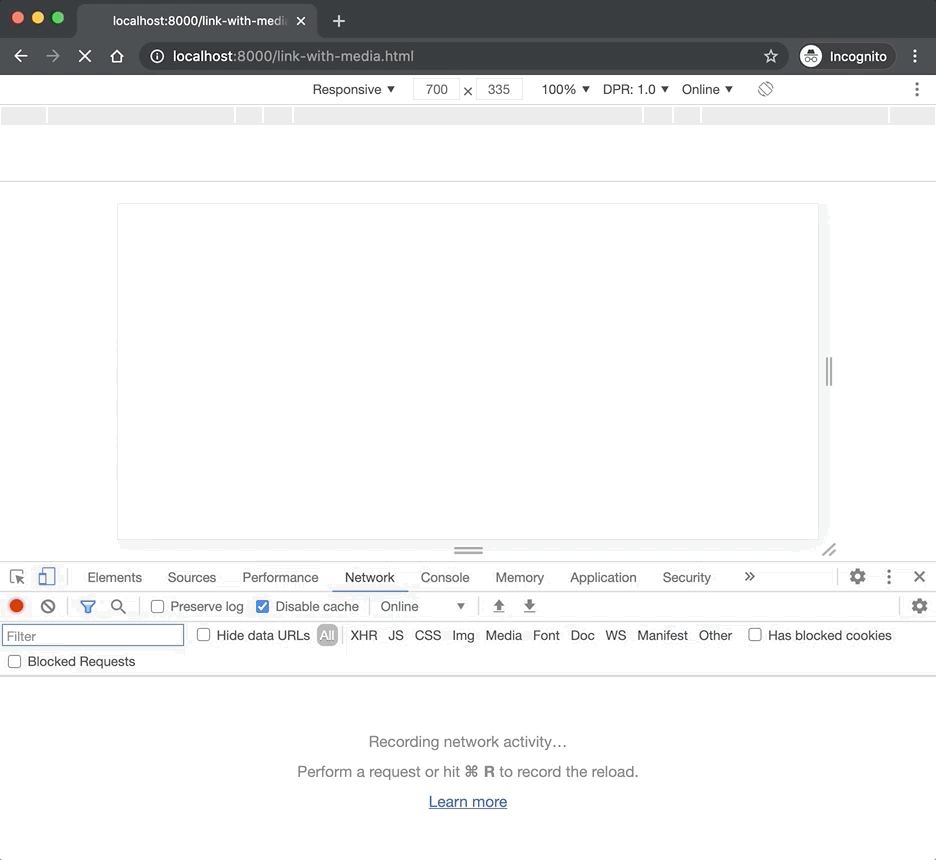Enable the Has blocked cookies checkbox

[755, 634]
